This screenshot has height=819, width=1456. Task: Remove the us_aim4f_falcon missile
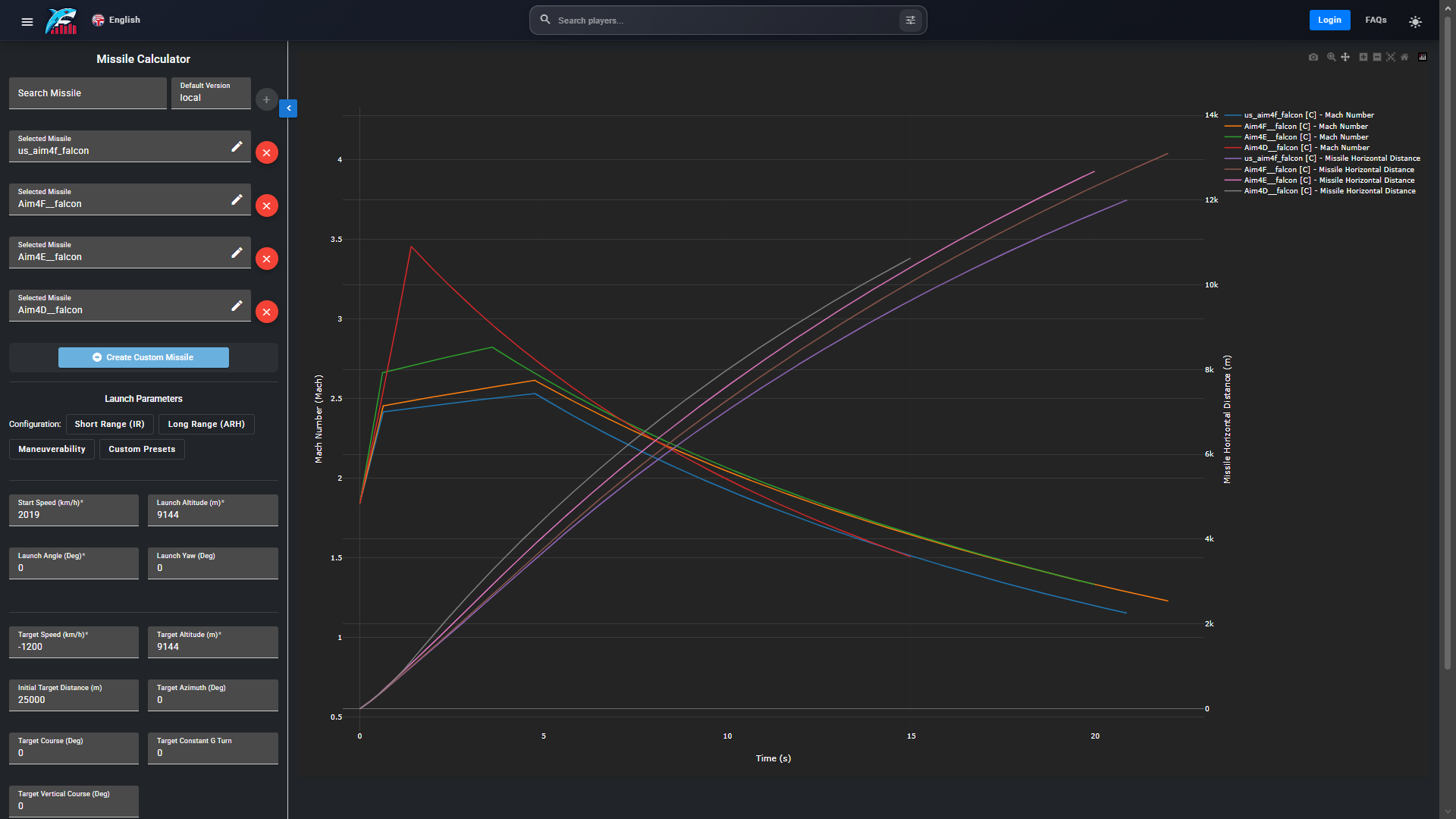point(266,152)
